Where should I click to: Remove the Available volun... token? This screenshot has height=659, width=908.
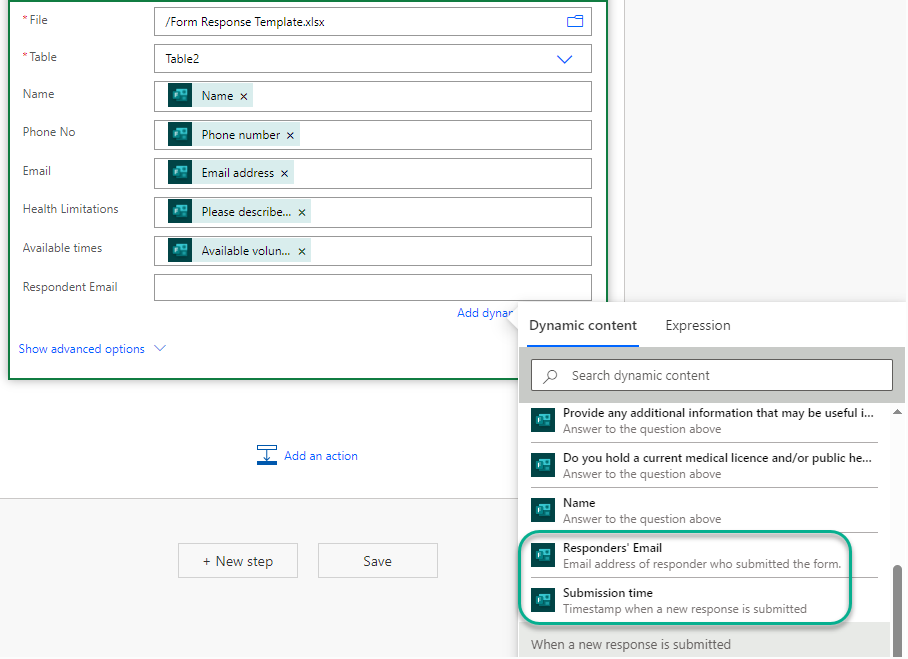click(x=302, y=252)
